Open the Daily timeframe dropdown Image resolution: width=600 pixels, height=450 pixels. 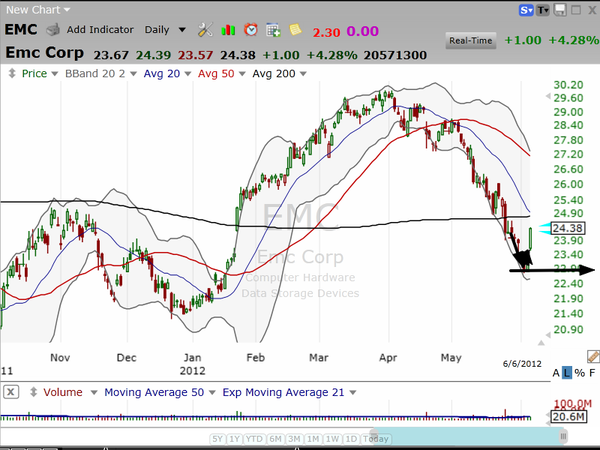182,30
